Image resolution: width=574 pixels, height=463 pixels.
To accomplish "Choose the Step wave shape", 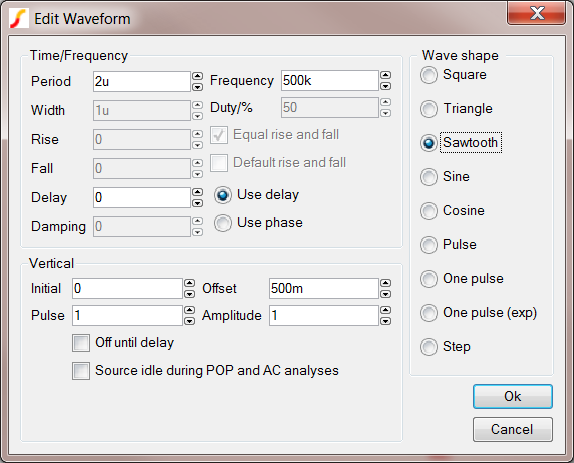I will pos(429,347).
